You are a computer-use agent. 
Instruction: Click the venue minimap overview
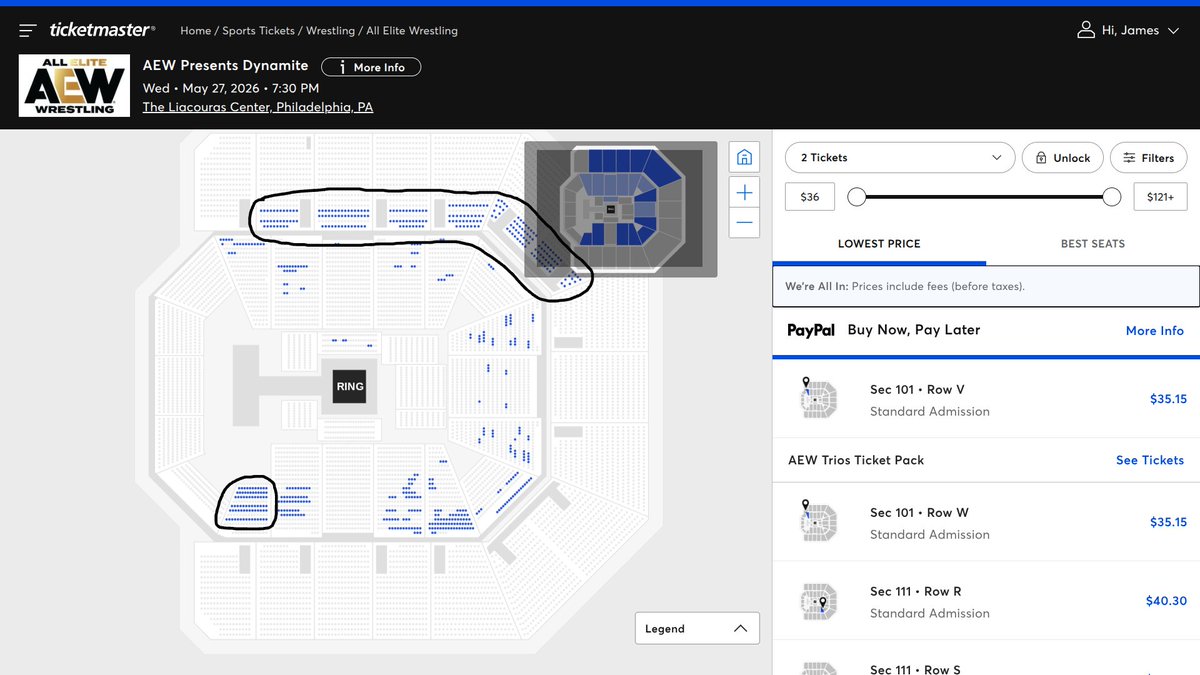pyautogui.click(x=621, y=209)
